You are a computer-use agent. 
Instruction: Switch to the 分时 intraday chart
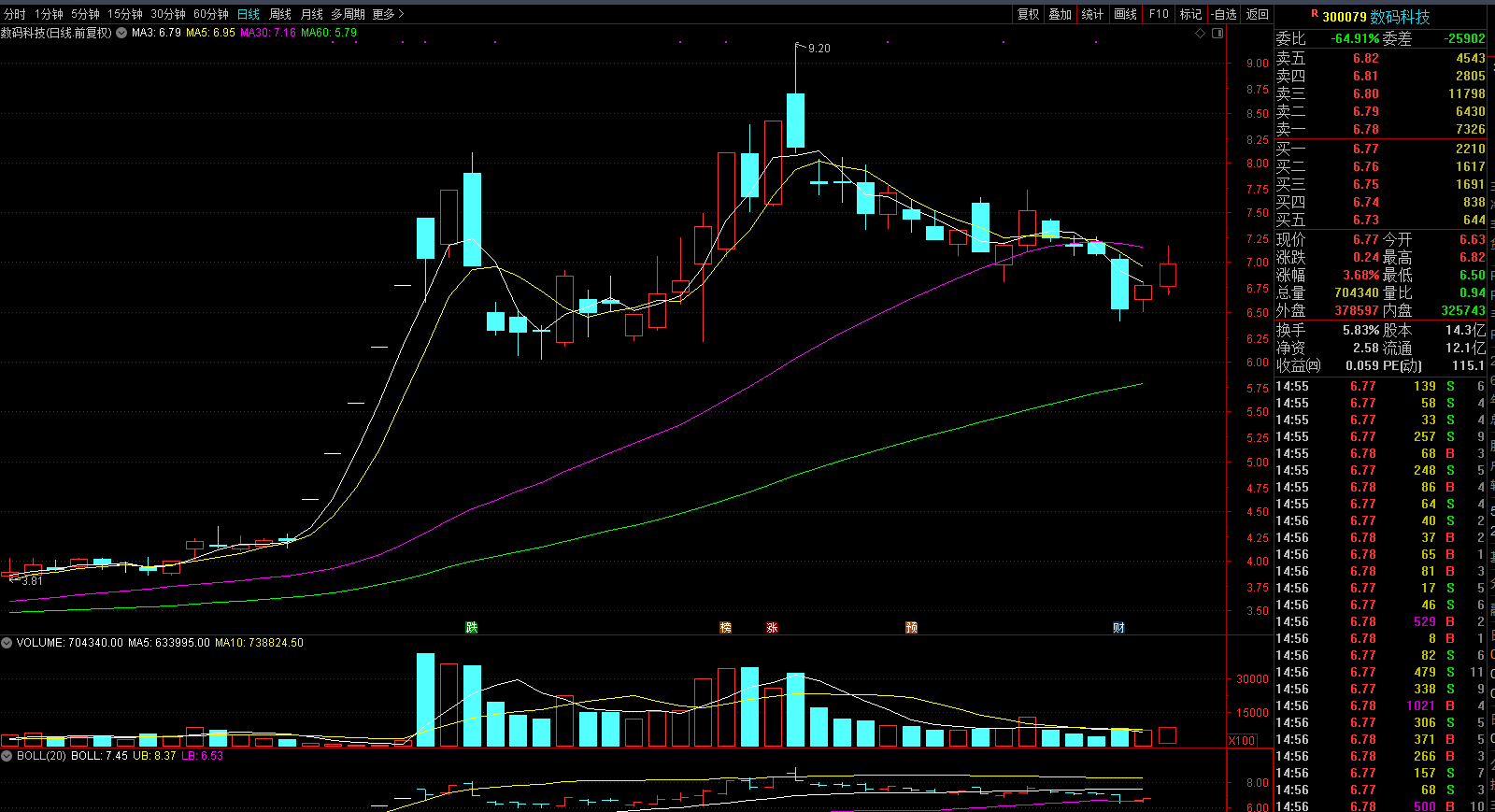15,14
